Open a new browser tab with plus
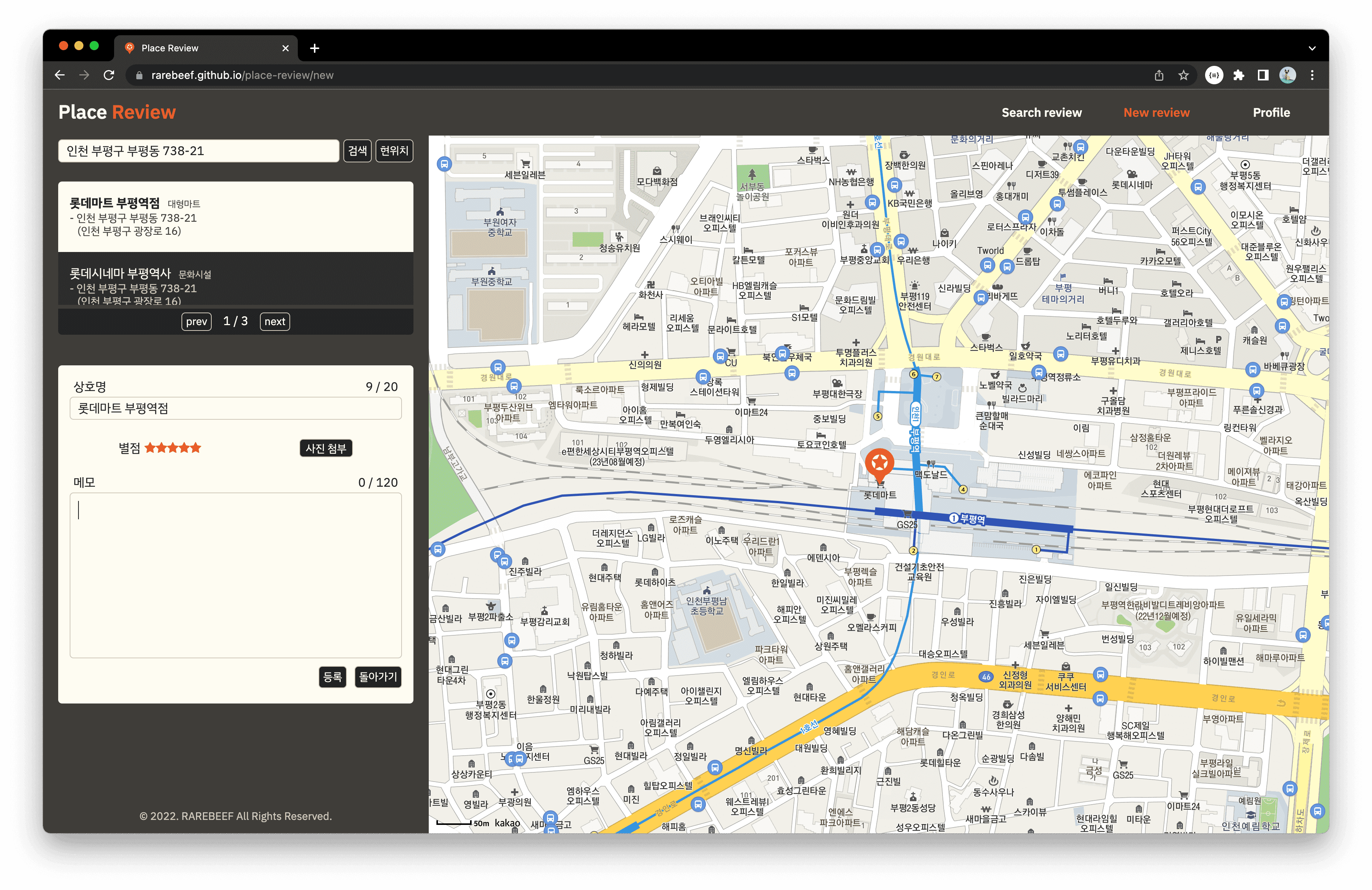Image resolution: width=1372 pixels, height=890 pixels. click(x=315, y=49)
